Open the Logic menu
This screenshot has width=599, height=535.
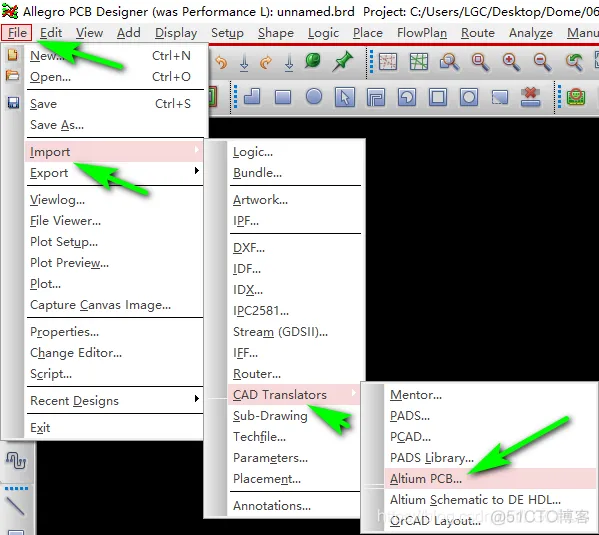pyautogui.click(x=323, y=33)
